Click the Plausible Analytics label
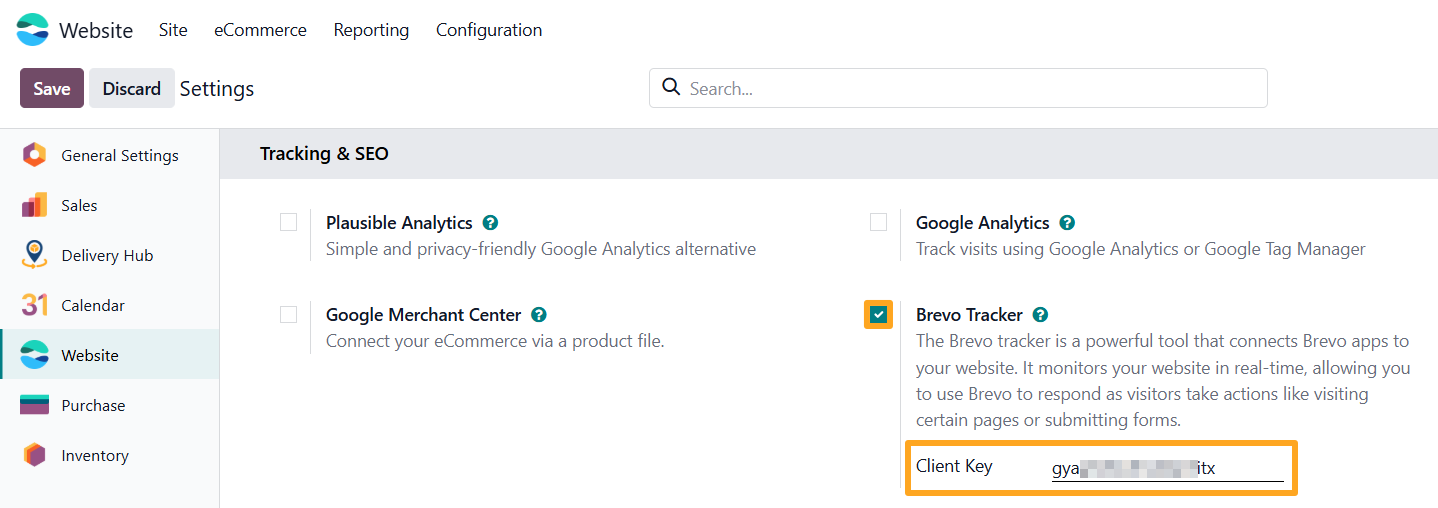The width and height of the screenshot is (1438, 508). coord(399,223)
